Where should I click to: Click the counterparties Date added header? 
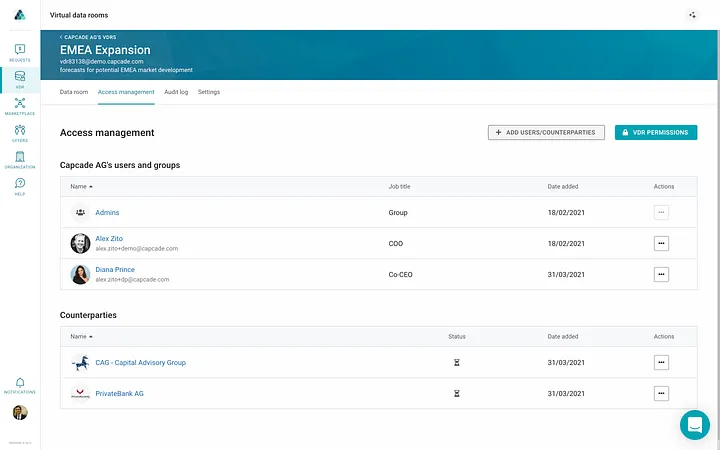coord(562,337)
